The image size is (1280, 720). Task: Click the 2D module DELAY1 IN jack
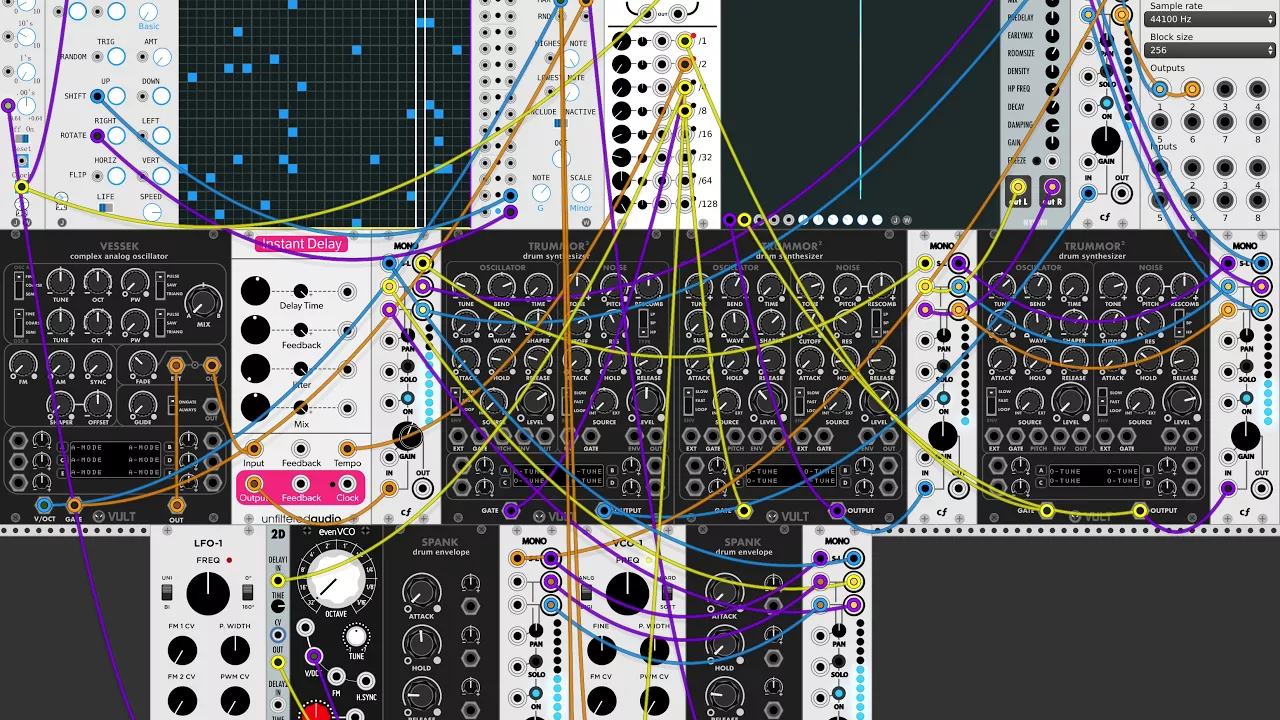point(278,581)
